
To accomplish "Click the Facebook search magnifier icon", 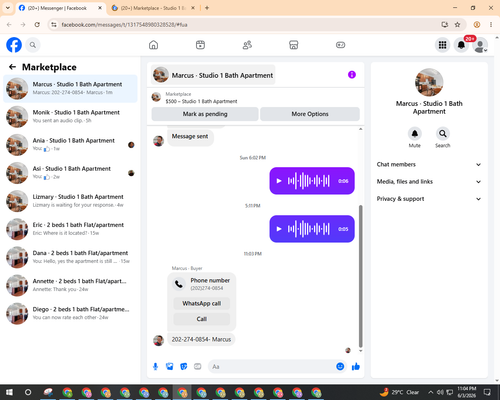I will (33, 45).
